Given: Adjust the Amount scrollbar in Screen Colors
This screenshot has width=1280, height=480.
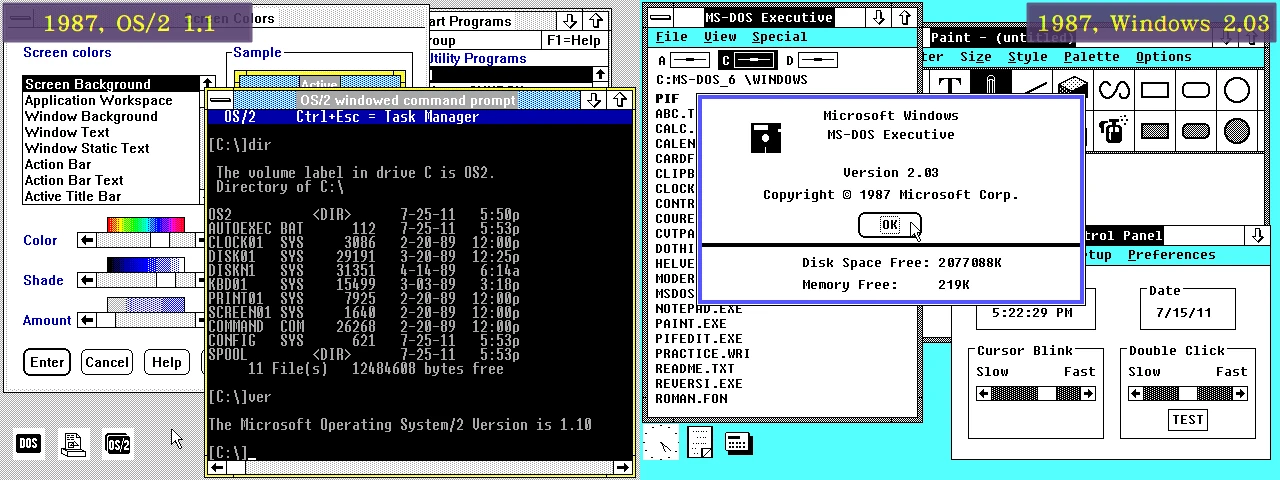Looking at the screenshot, I should tap(140, 320).
